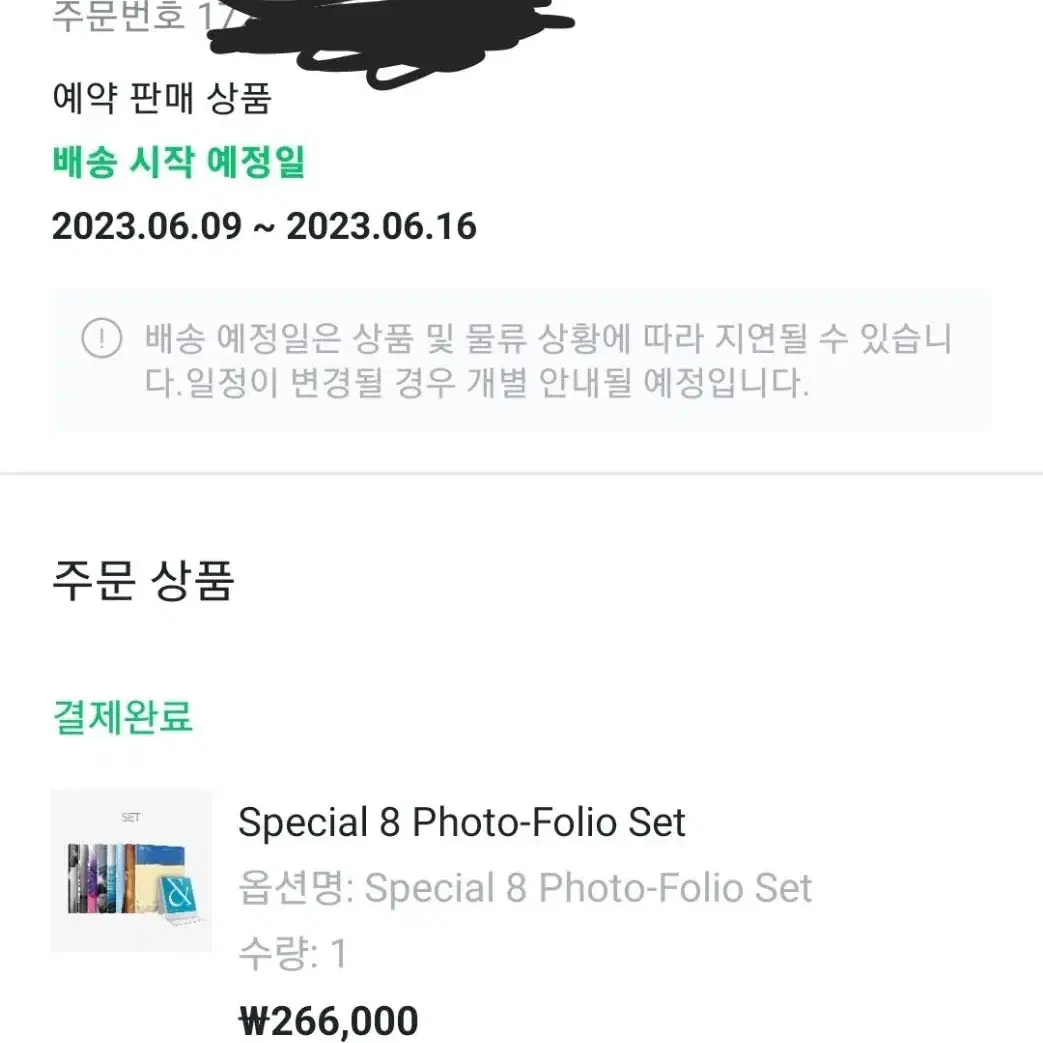Tap the 주문번호 order number label
1043x1043 pixels.
118,16
